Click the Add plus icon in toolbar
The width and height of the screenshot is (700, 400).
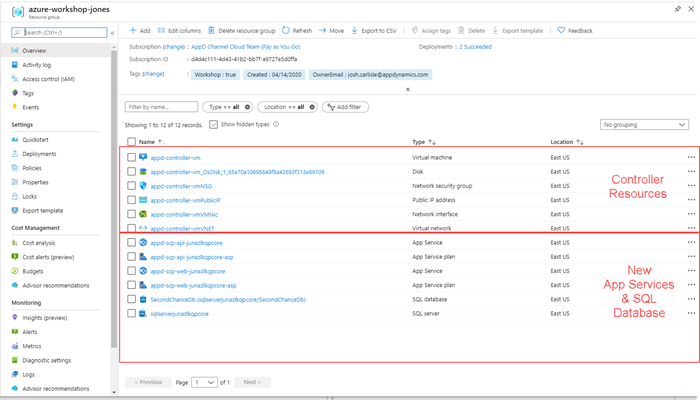[133, 30]
